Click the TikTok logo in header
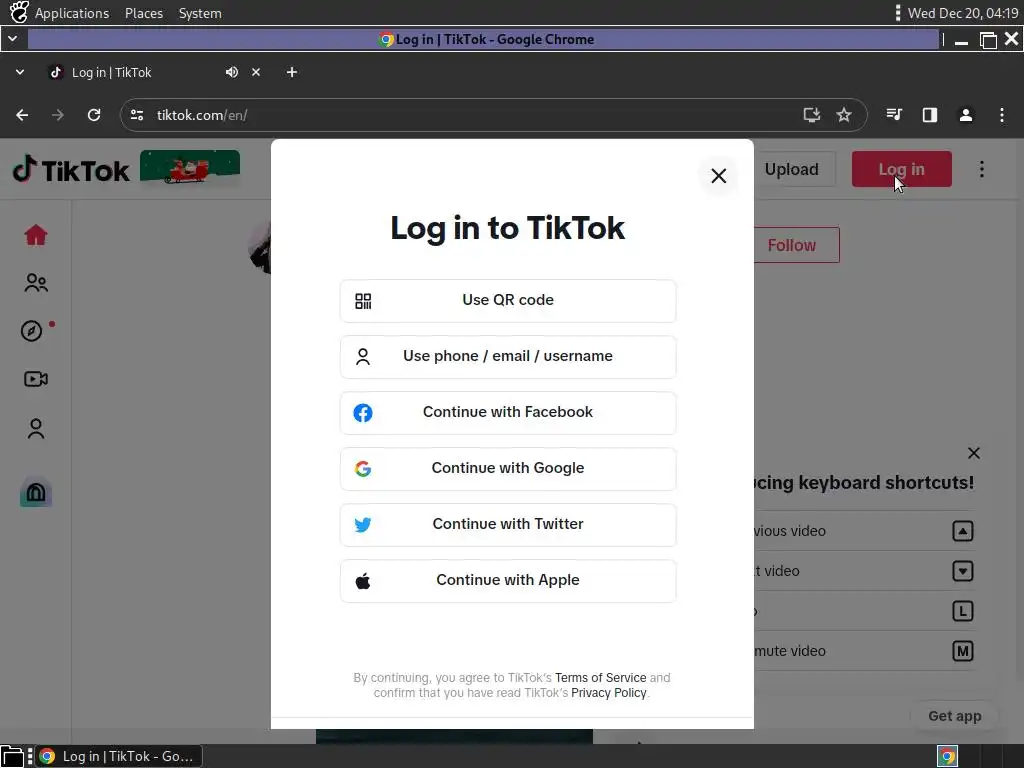This screenshot has width=1024, height=768. coord(71,170)
